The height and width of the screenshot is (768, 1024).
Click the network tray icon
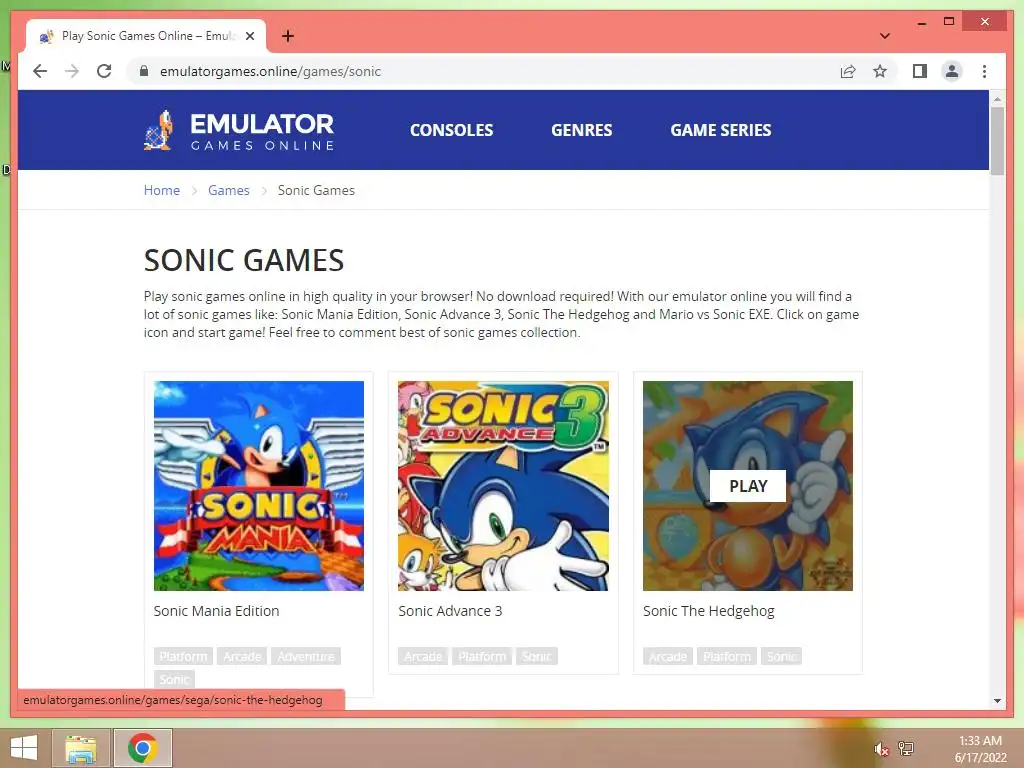[906, 748]
